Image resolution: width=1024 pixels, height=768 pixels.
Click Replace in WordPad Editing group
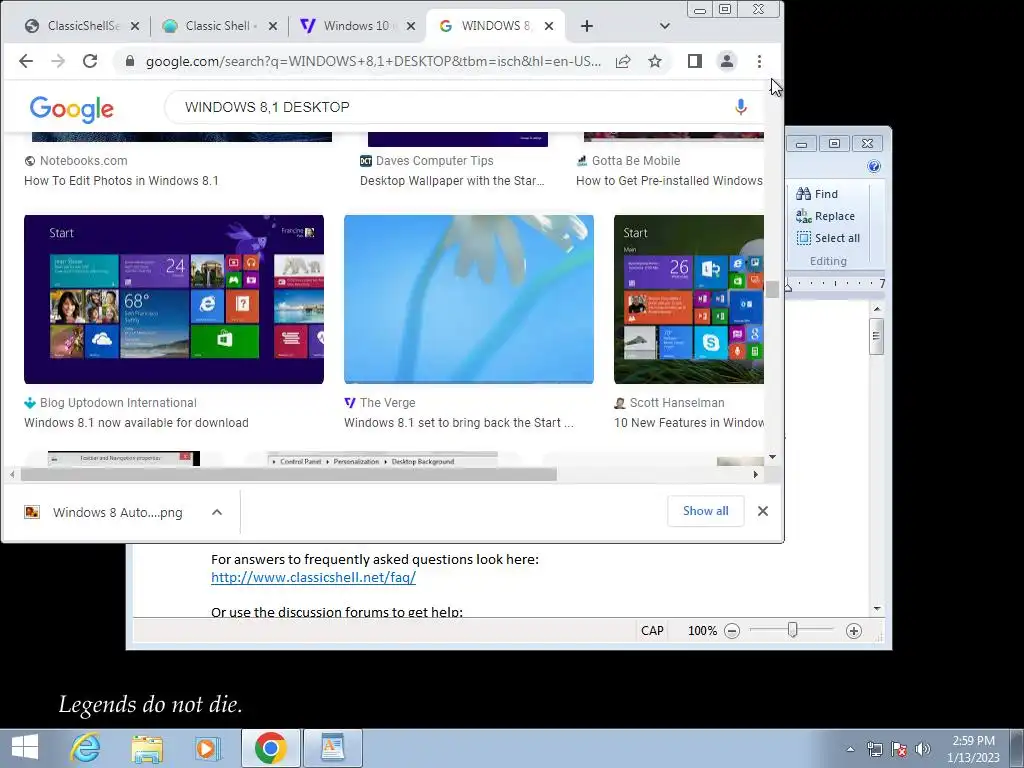click(825, 216)
